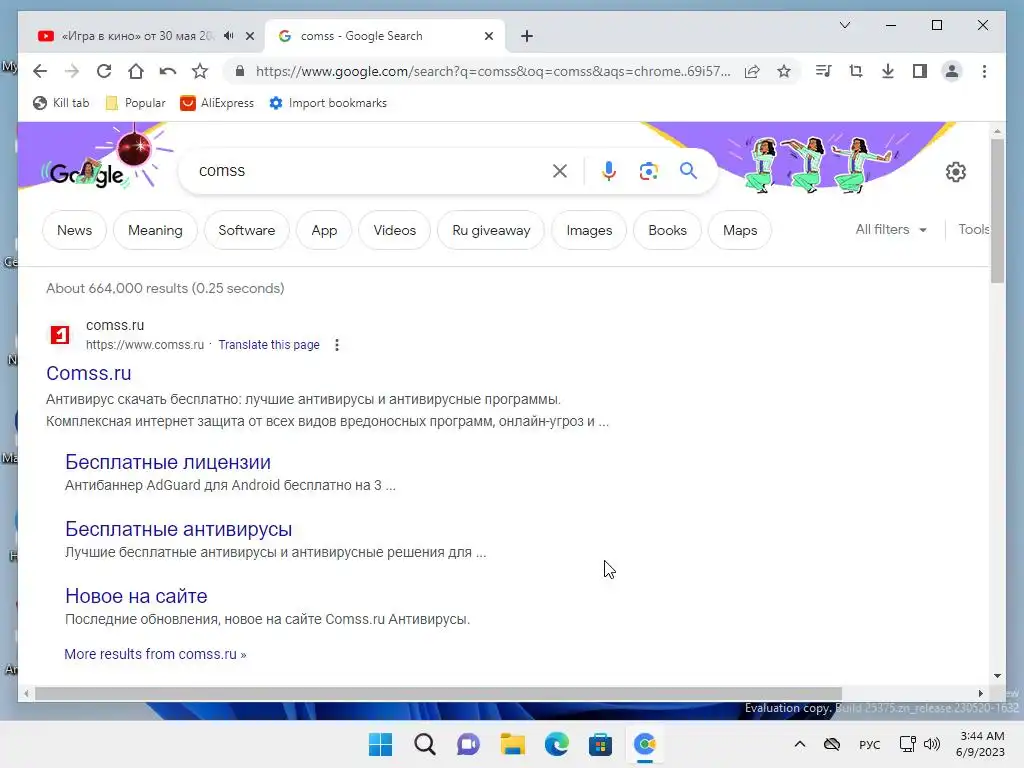Open the Windows Start menu
The width and height of the screenshot is (1024, 768).
point(380,744)
